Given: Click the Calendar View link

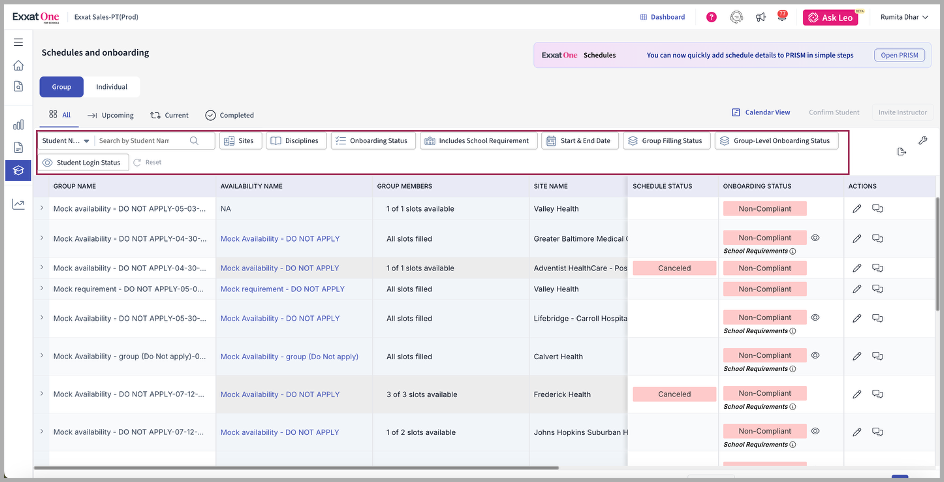Looking at the screenshot, I should [761, 113].
